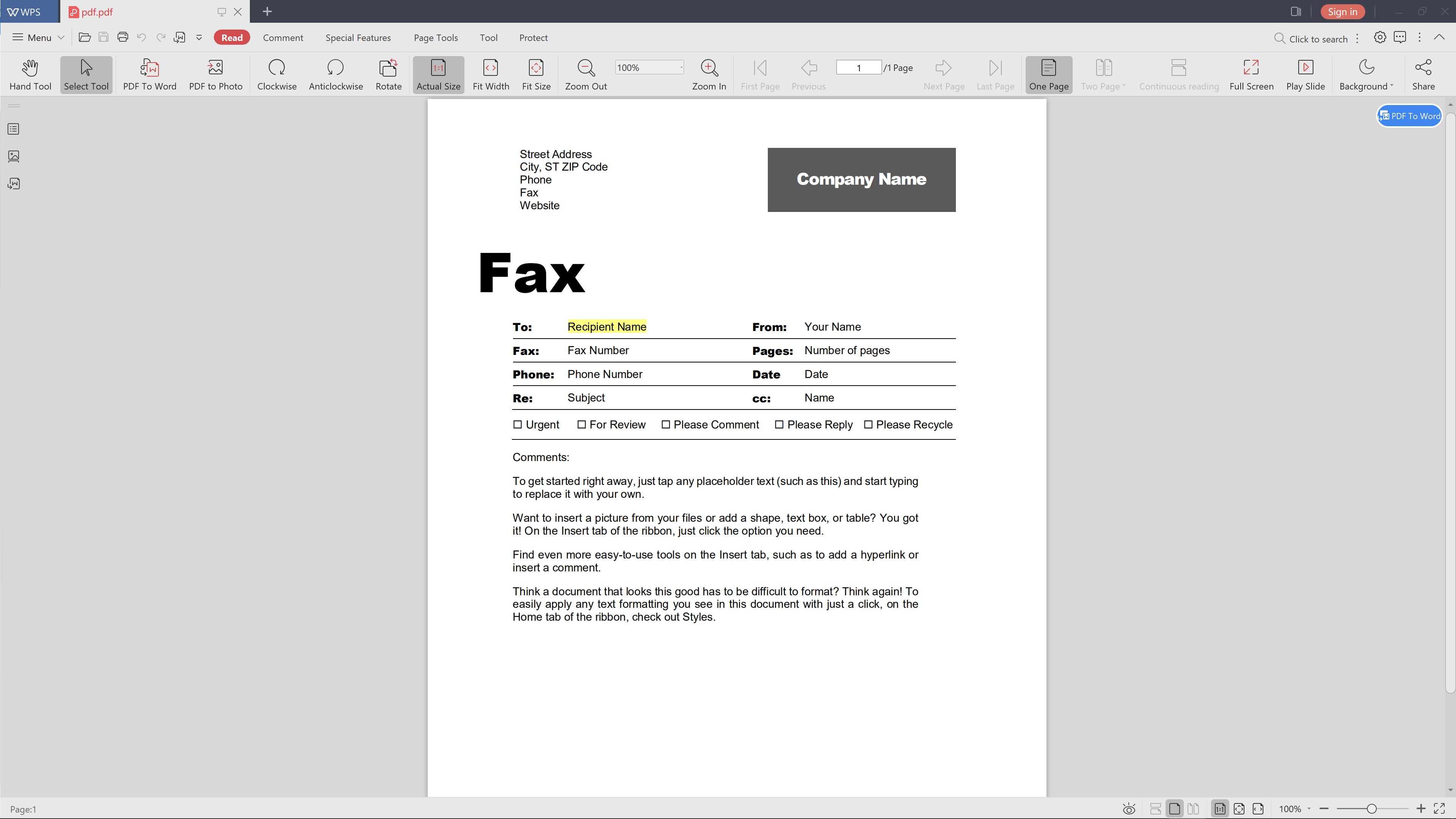
Task: Open the feedback chat bubble icon
Action: click(1400, 37)
